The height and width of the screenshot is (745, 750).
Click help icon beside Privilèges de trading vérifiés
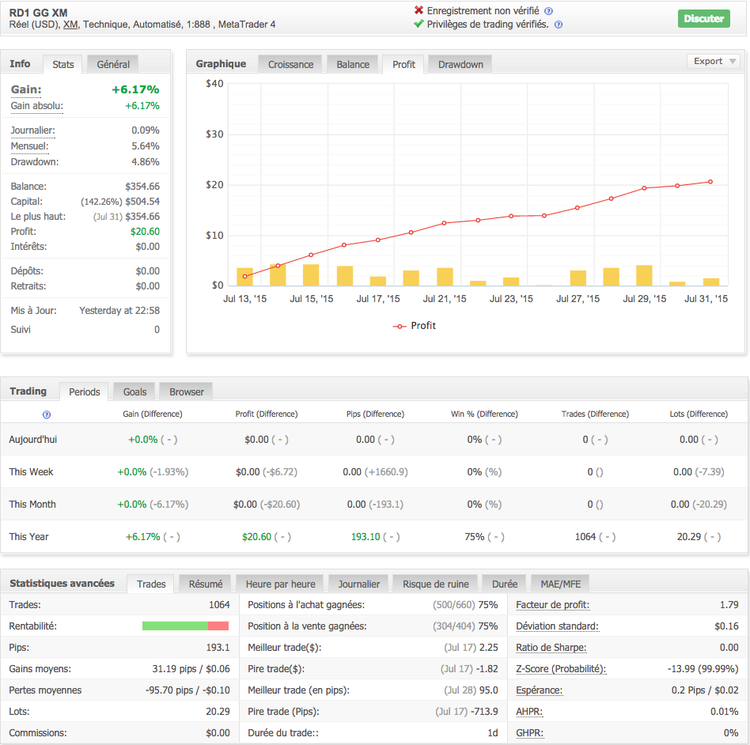[558, 25]
